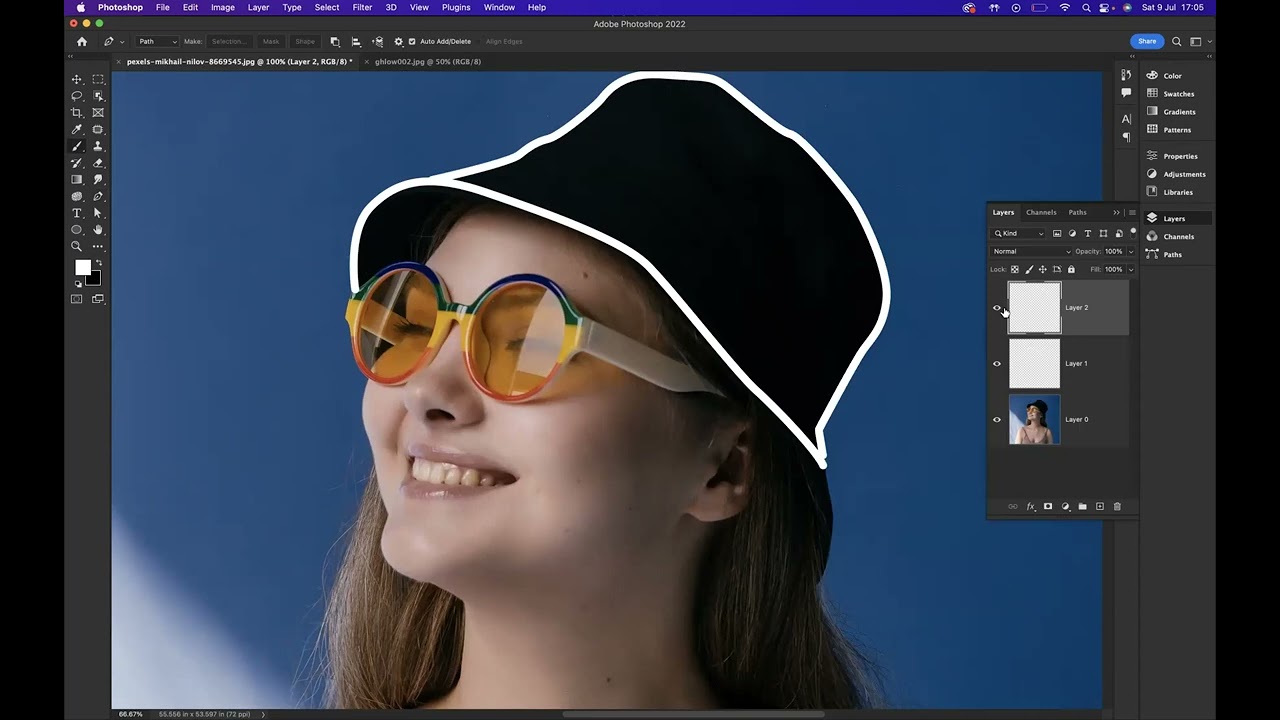Select the Frame tool
This screenshot has width=1280, height=720.
(98, 113)
